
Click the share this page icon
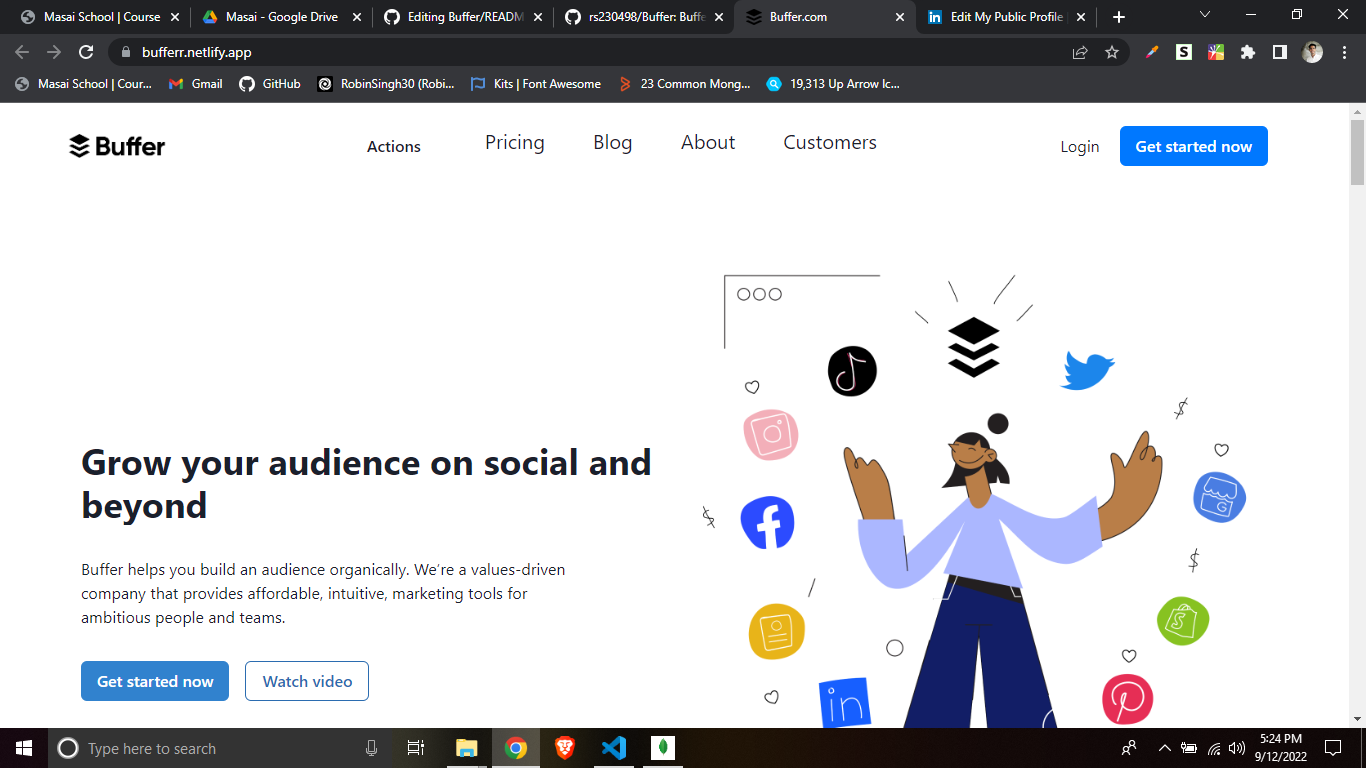click(x=1080, y=52)
